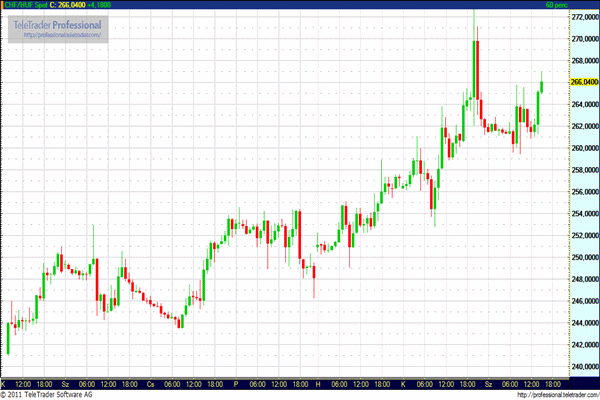Select the H day marker on time axis

pos(319,384)
